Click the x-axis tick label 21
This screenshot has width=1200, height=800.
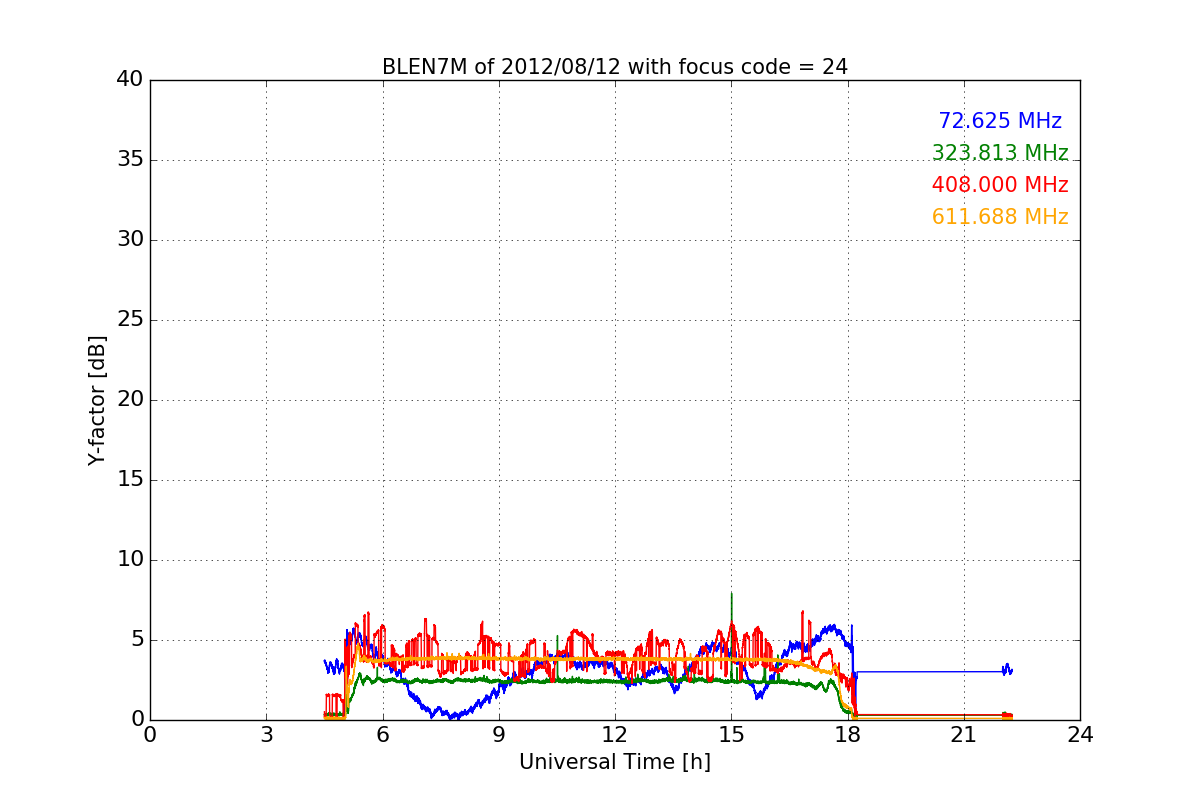point(964,735)
